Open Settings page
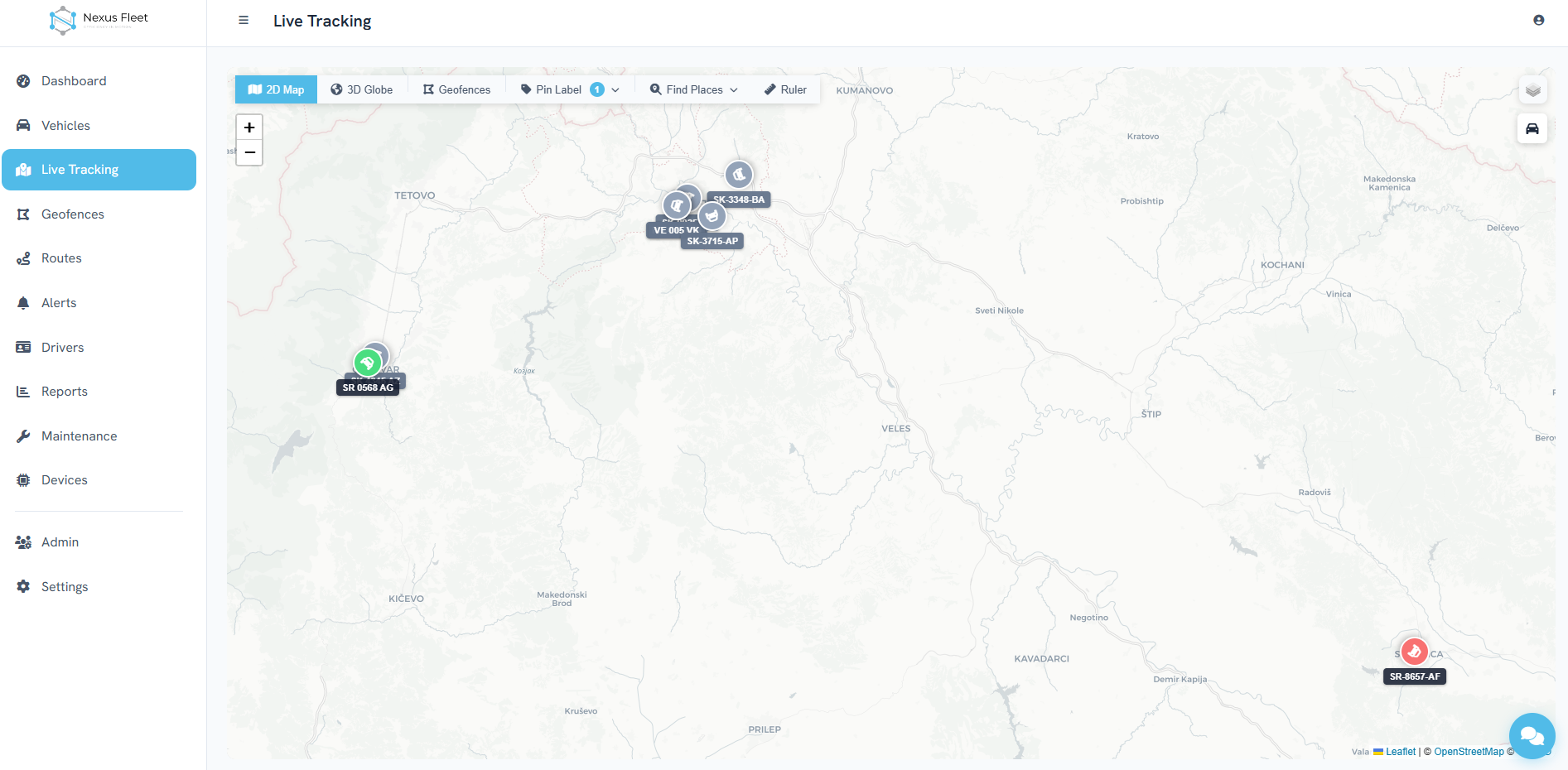 [99, 587]
